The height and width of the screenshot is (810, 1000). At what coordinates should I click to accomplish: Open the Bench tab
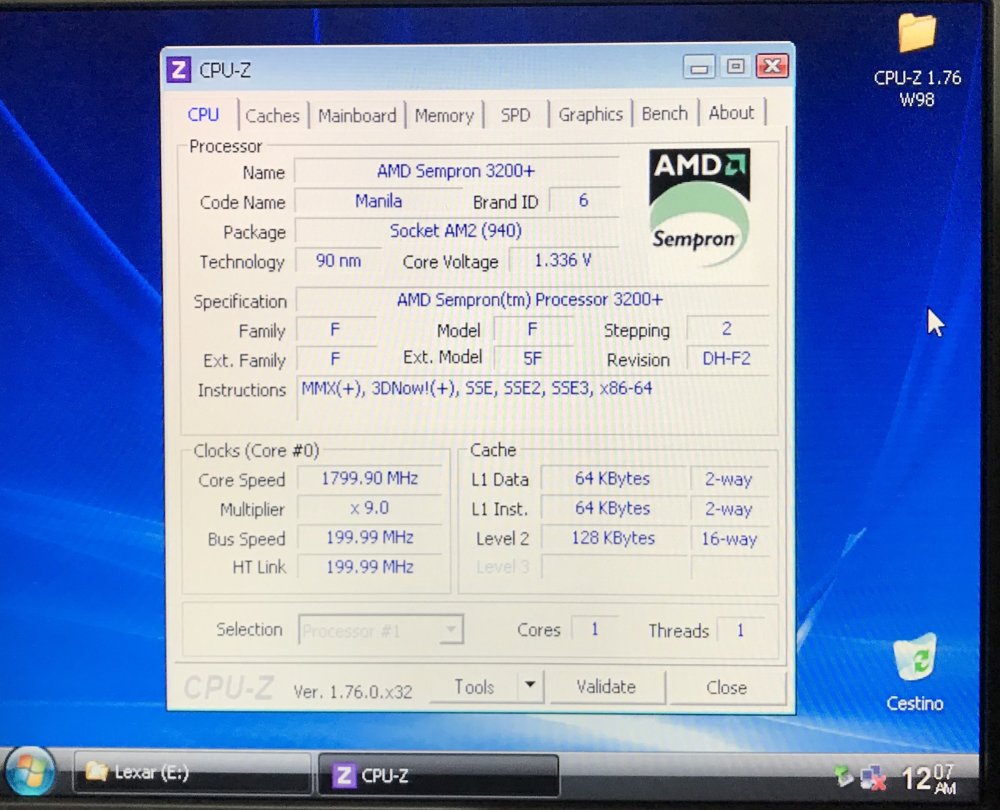pos(664,113)
